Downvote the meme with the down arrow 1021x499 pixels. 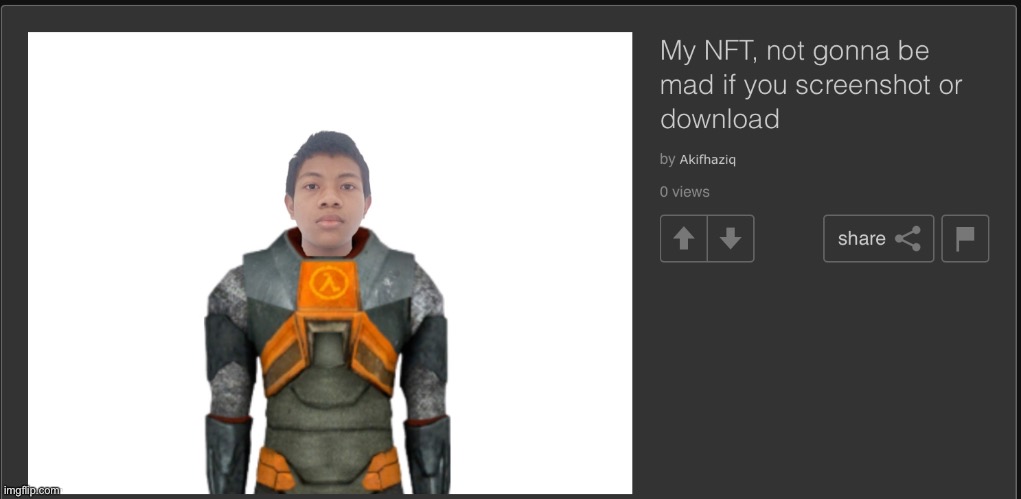(x=731, y=238)
